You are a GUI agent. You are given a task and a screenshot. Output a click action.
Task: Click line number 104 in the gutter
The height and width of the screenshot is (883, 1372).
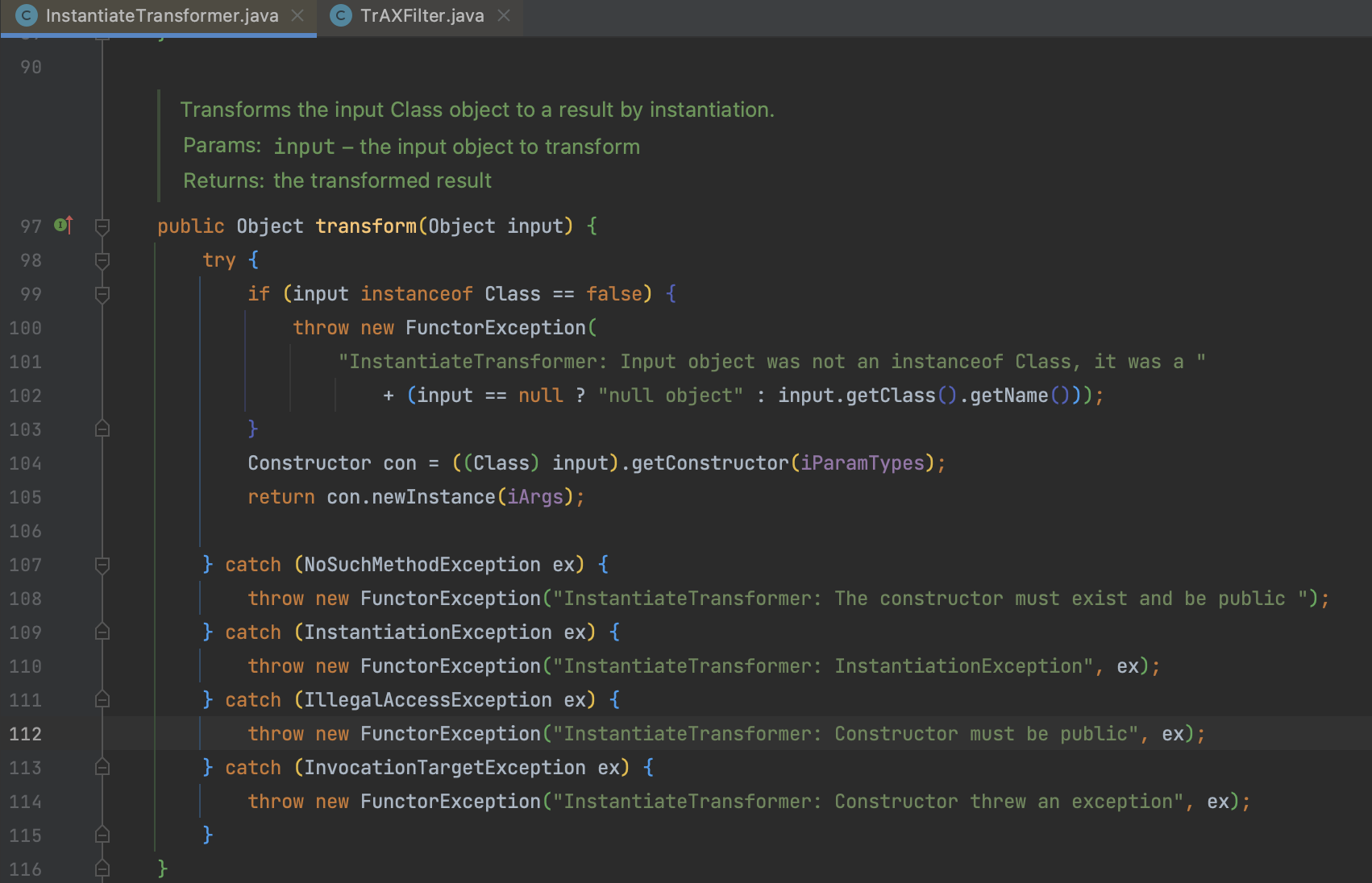[x=26, y=463]
